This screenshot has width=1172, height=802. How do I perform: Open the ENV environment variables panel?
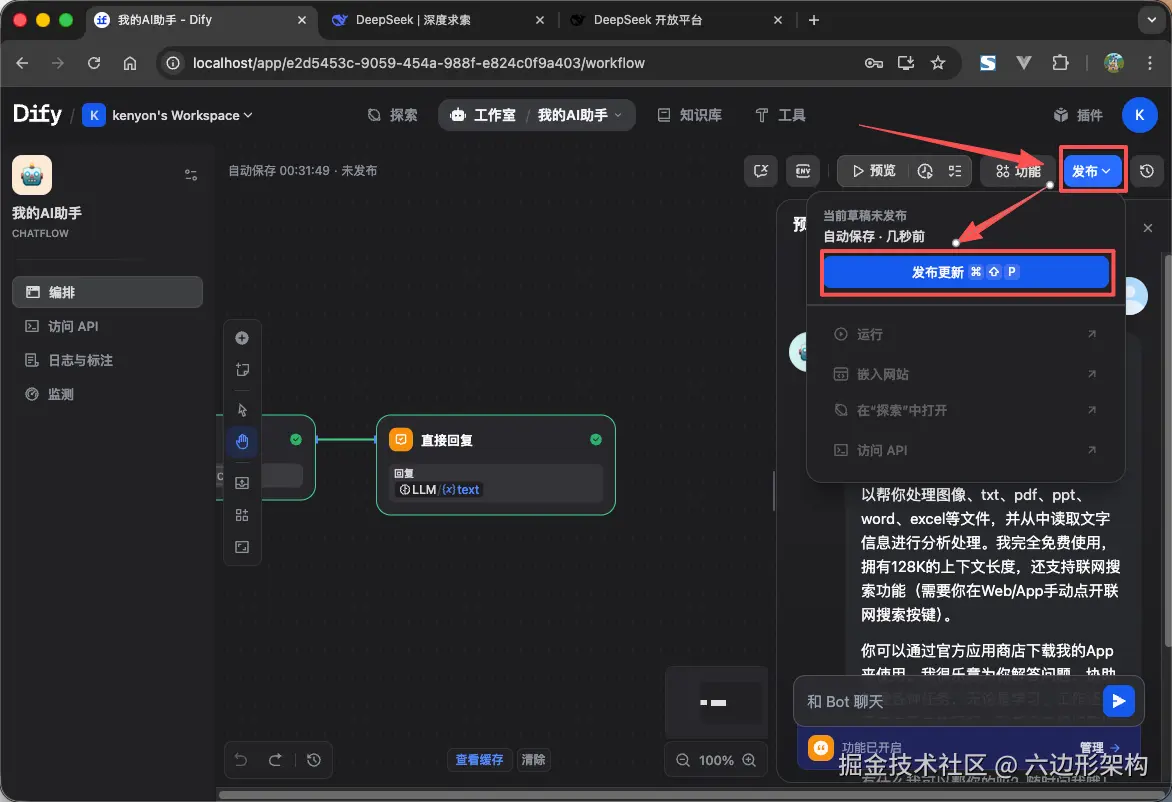coord(802,170)
